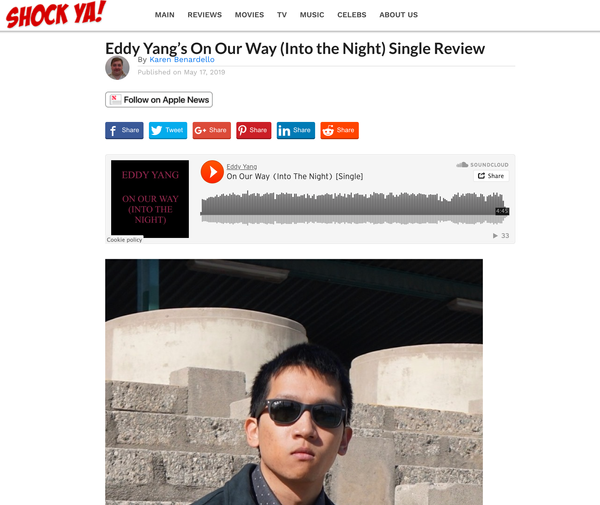Open the ABOUT US page
The height and width of the screenshot is (505, 600).
pos(399,15)
